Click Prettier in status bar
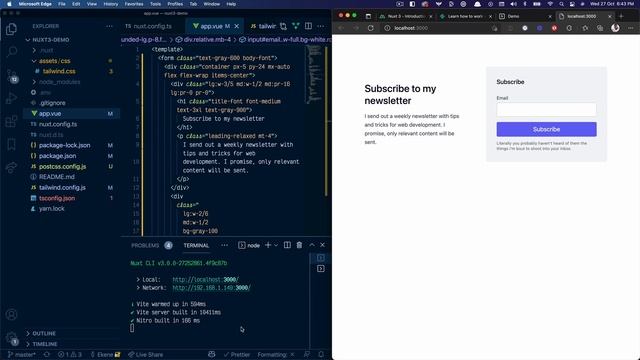 pos(236,355)
